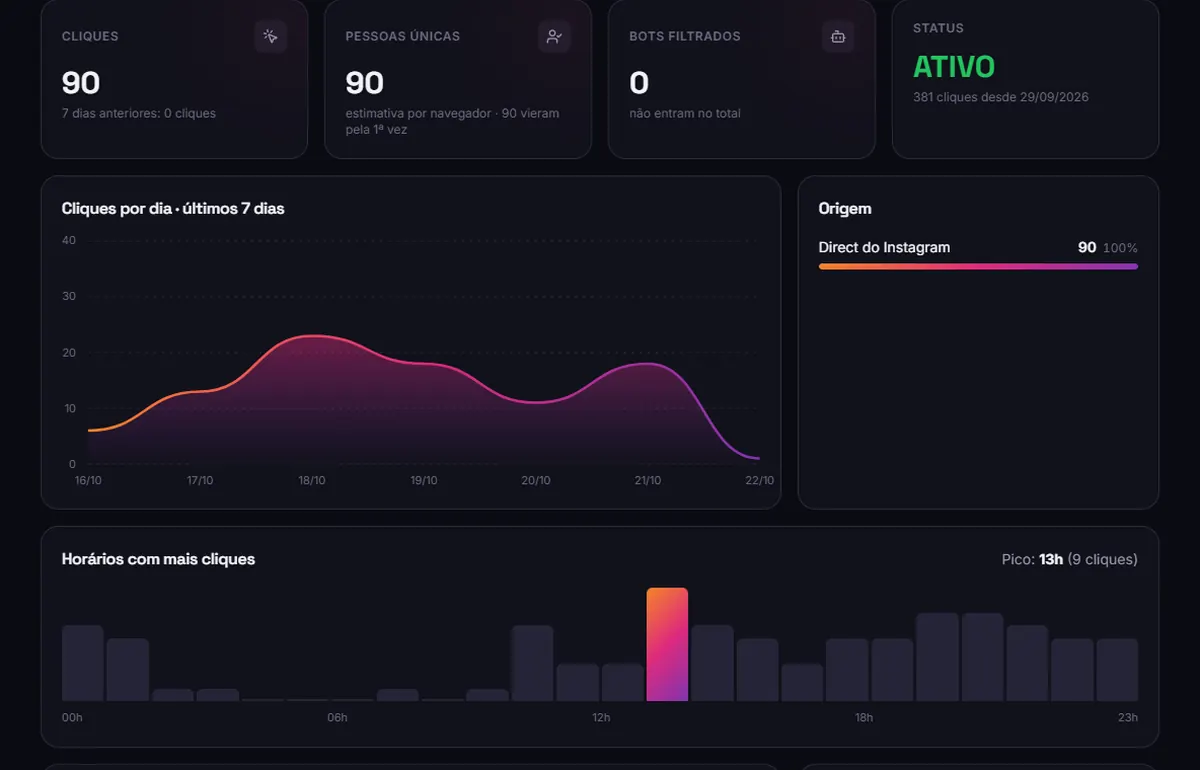Screen dimensions: 1200x770
Task: Click the CLIQUES card label
Action: [x=90, y=36]
